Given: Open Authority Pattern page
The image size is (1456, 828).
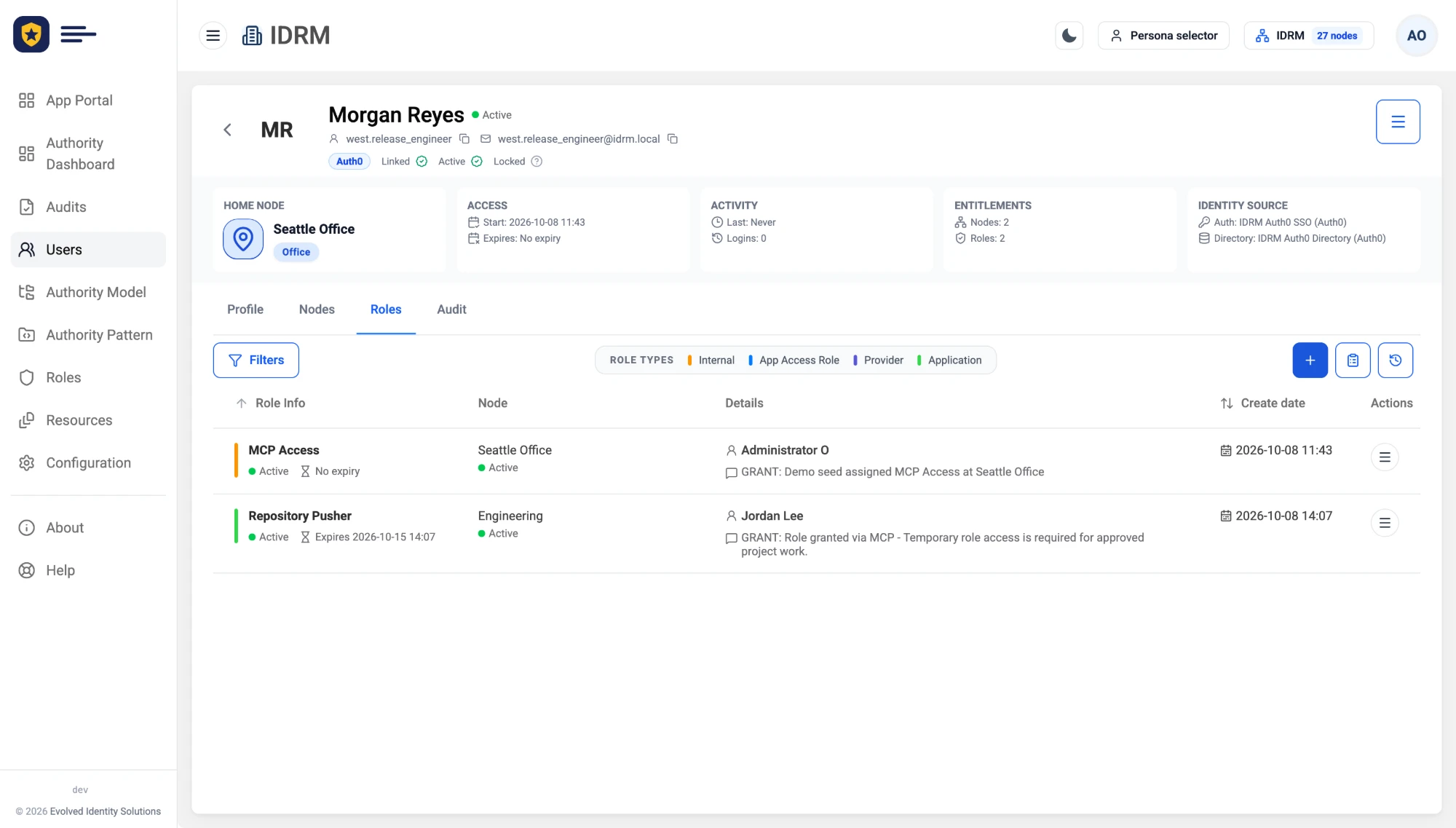Looking at the screenshot, I should click(88, 335).
